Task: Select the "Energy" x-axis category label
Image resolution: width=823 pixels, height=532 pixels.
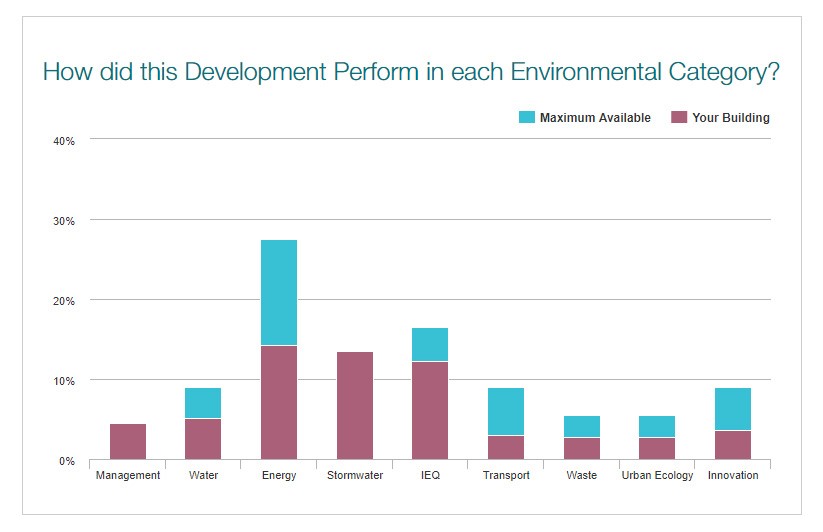Action: pyautogui.click(x=279, y=475)
